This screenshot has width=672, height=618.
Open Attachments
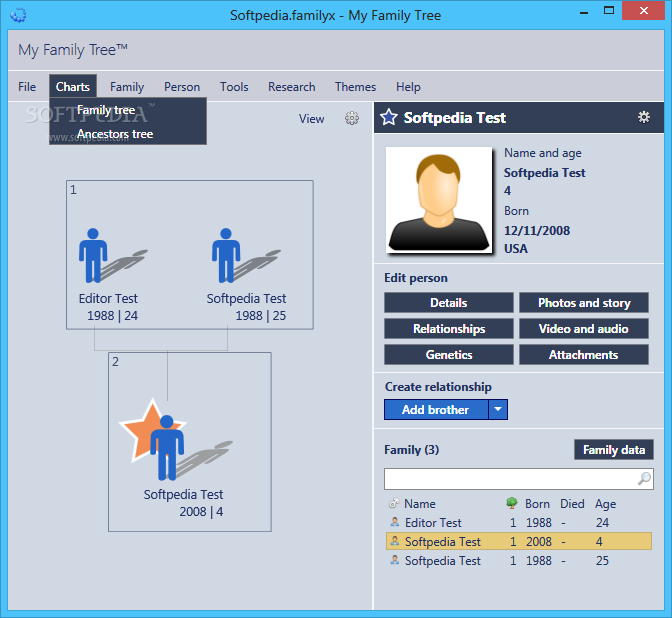pos(584,354)
